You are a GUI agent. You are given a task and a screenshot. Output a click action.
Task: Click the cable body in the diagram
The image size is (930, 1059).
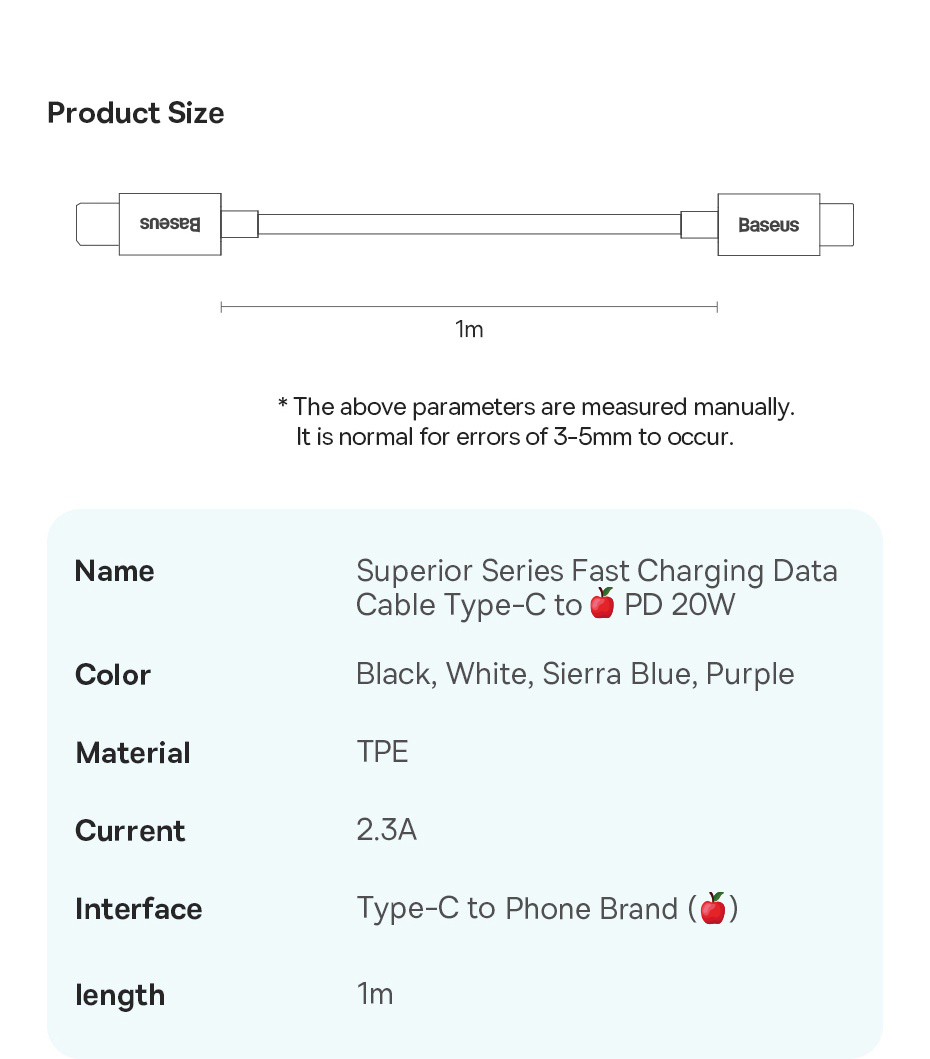point(469,224)
